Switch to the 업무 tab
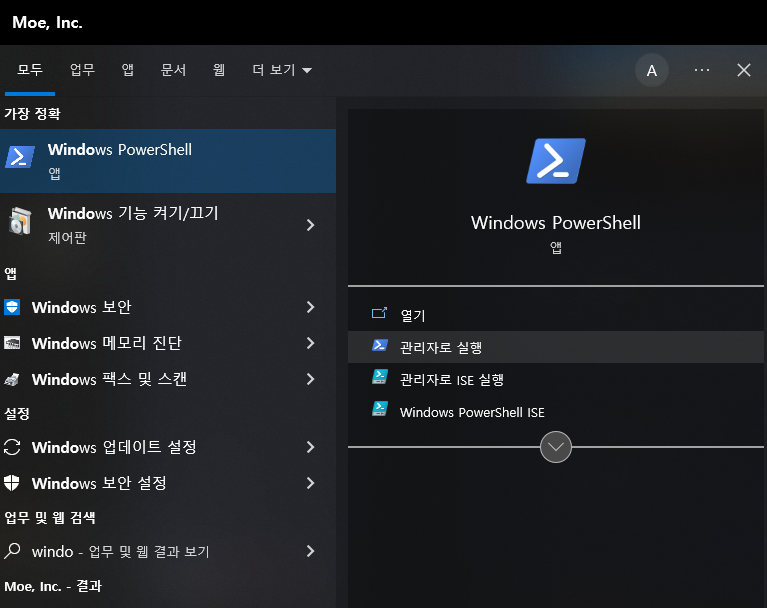The height and width of the screenshot is (608, 767). (82, 70)
